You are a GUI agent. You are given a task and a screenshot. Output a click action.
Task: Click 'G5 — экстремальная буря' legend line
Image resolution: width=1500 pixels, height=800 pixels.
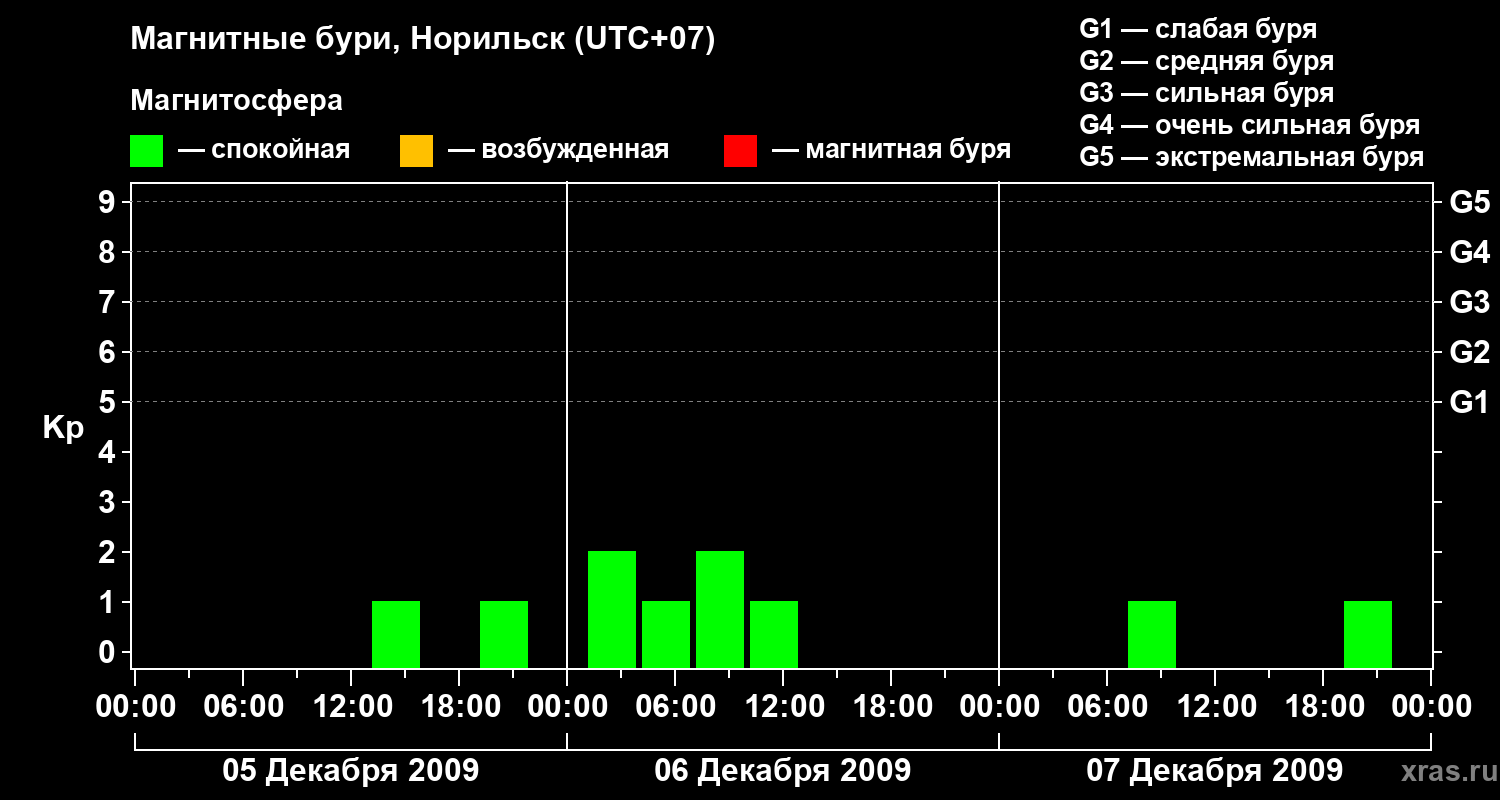(1252, 157)
